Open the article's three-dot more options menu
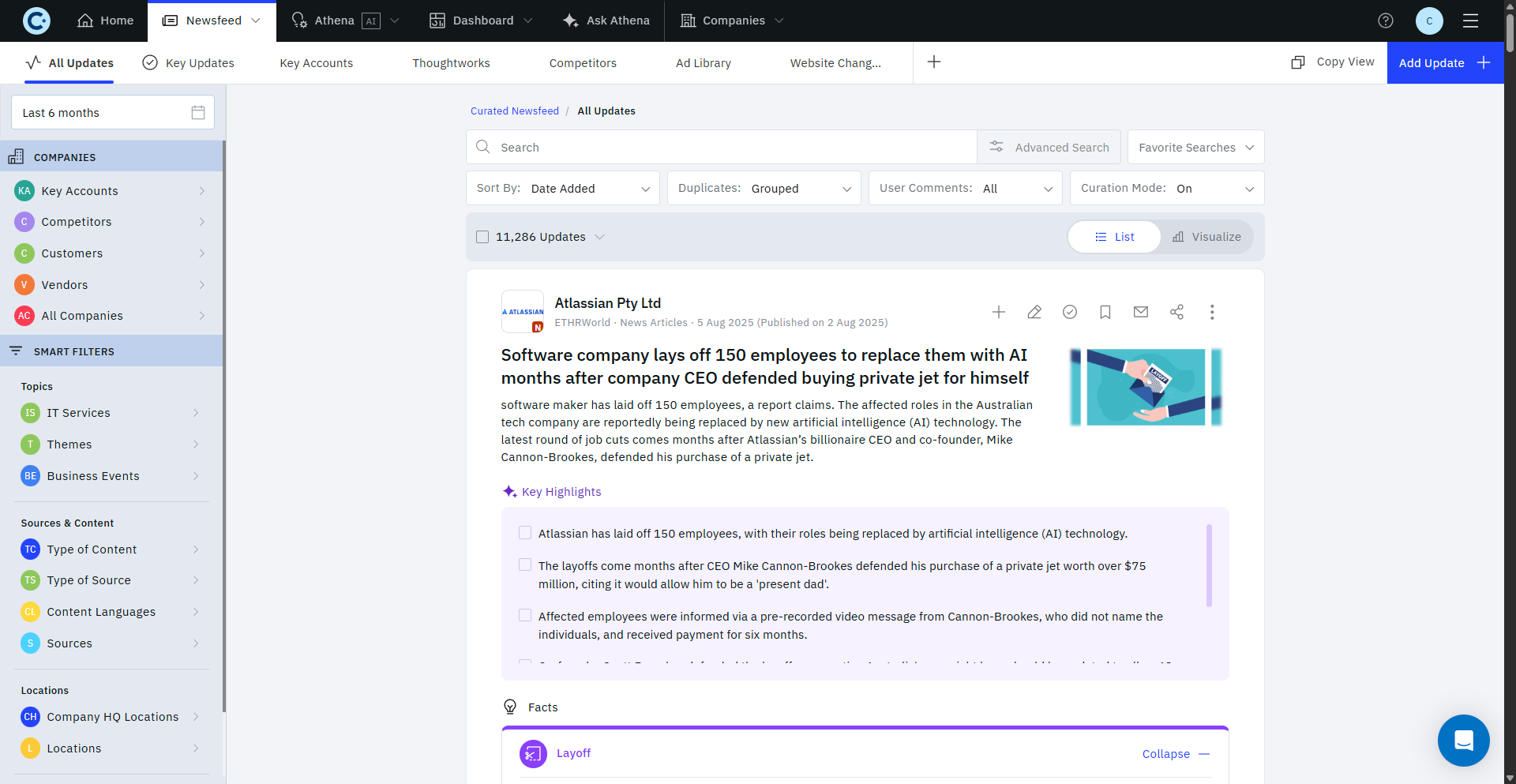This screenshot has width=1516, height=784. (1212, 312)
